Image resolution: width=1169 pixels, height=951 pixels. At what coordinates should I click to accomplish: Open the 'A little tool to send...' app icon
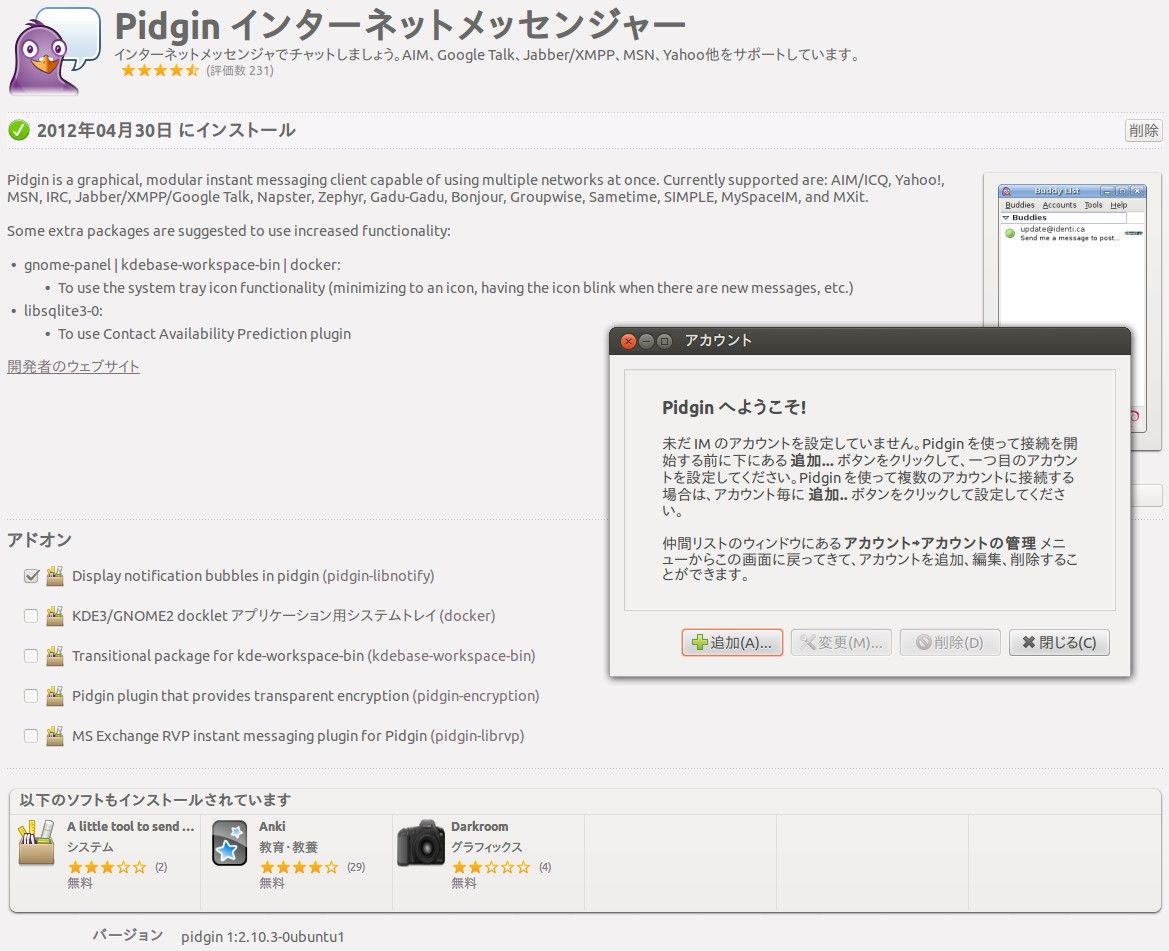point(37,843)
